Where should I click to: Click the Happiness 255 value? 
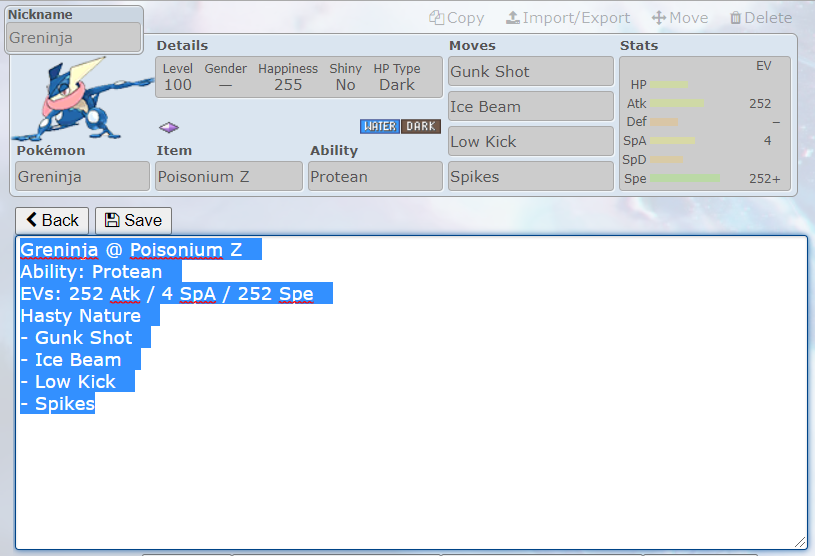pos(288,85)
